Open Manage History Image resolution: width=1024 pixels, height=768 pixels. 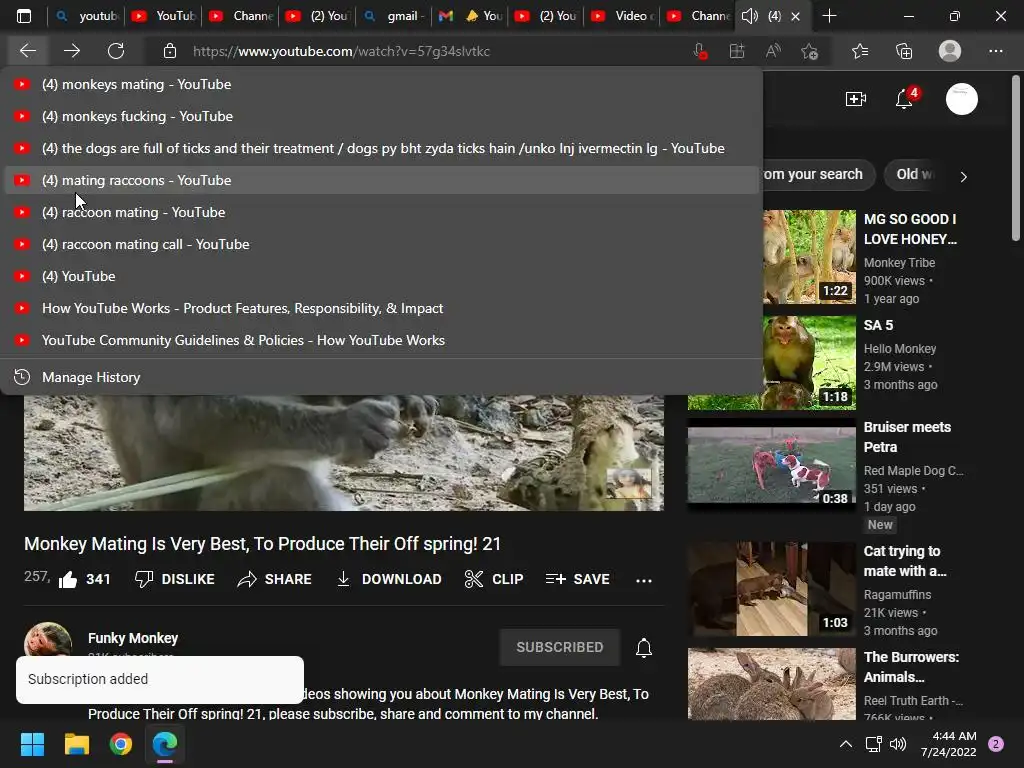coord(382,377)
